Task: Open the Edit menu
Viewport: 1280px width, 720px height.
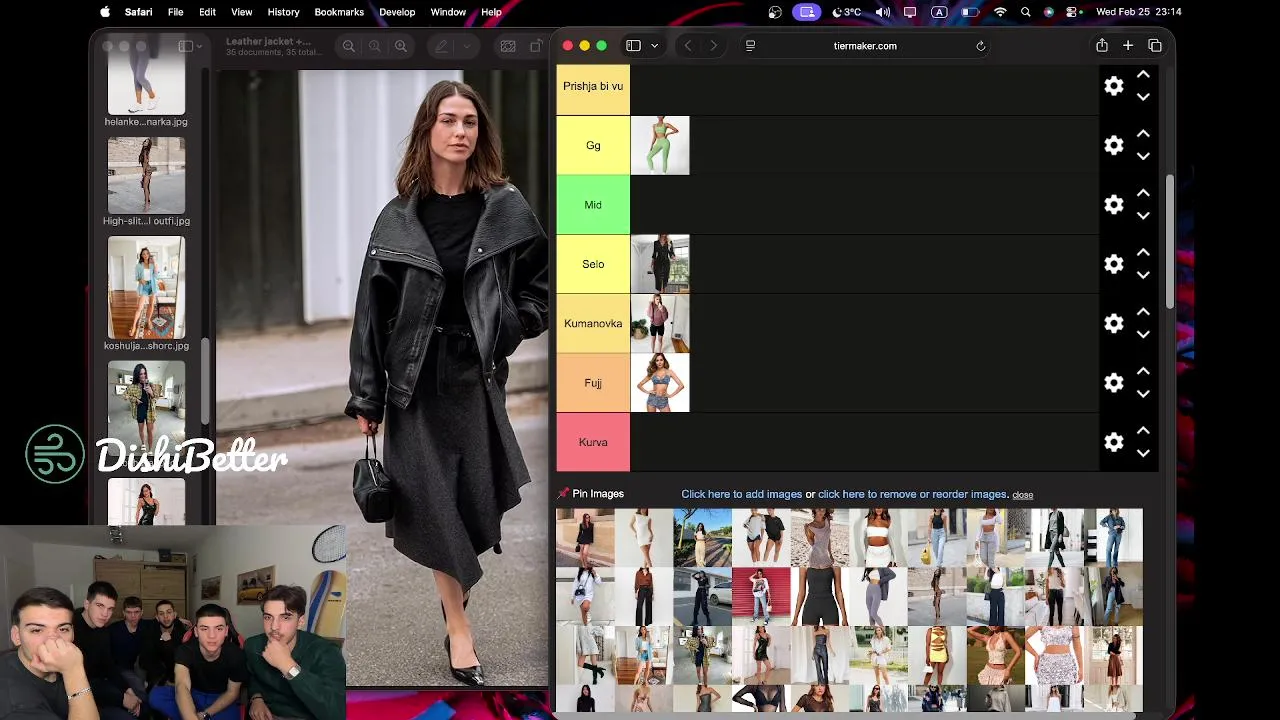Action: pos(207,12)
